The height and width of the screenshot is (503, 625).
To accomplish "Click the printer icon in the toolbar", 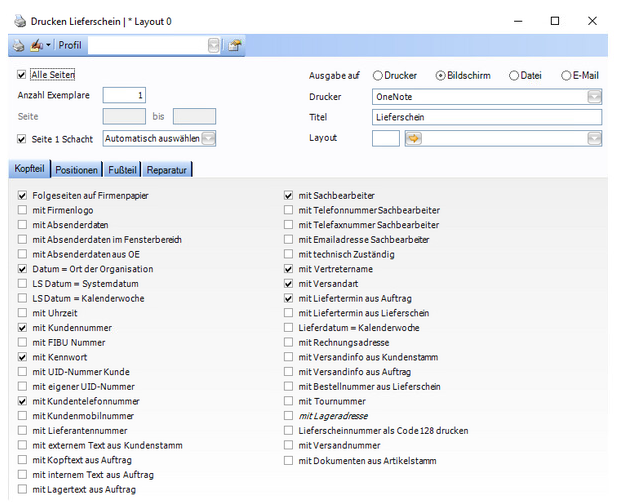I will click(17, 45).
